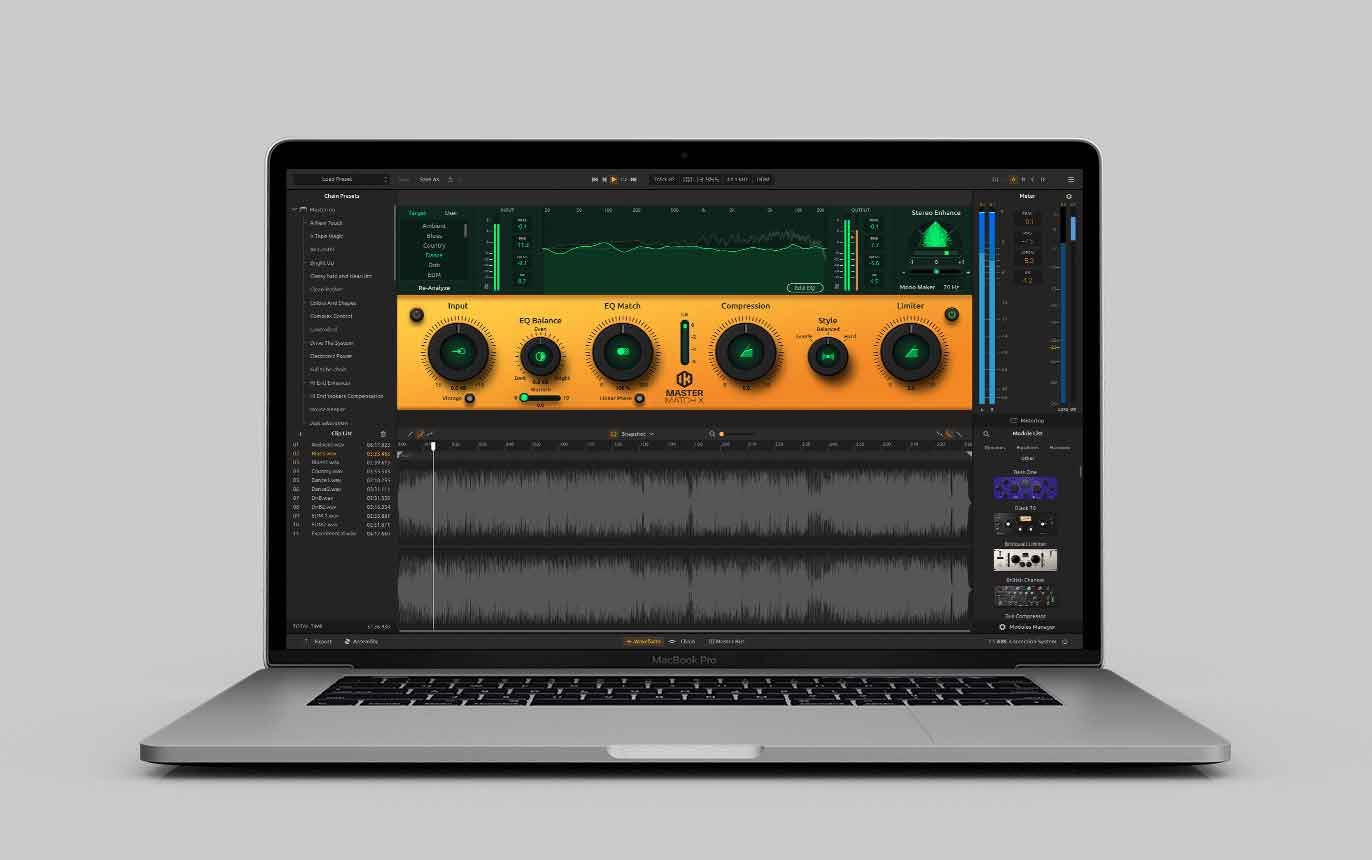The image size is (1372, 860).
Task: Delete a clip with the Clip List trash icon
Action: pyautogui.click(x=383, y=433)
